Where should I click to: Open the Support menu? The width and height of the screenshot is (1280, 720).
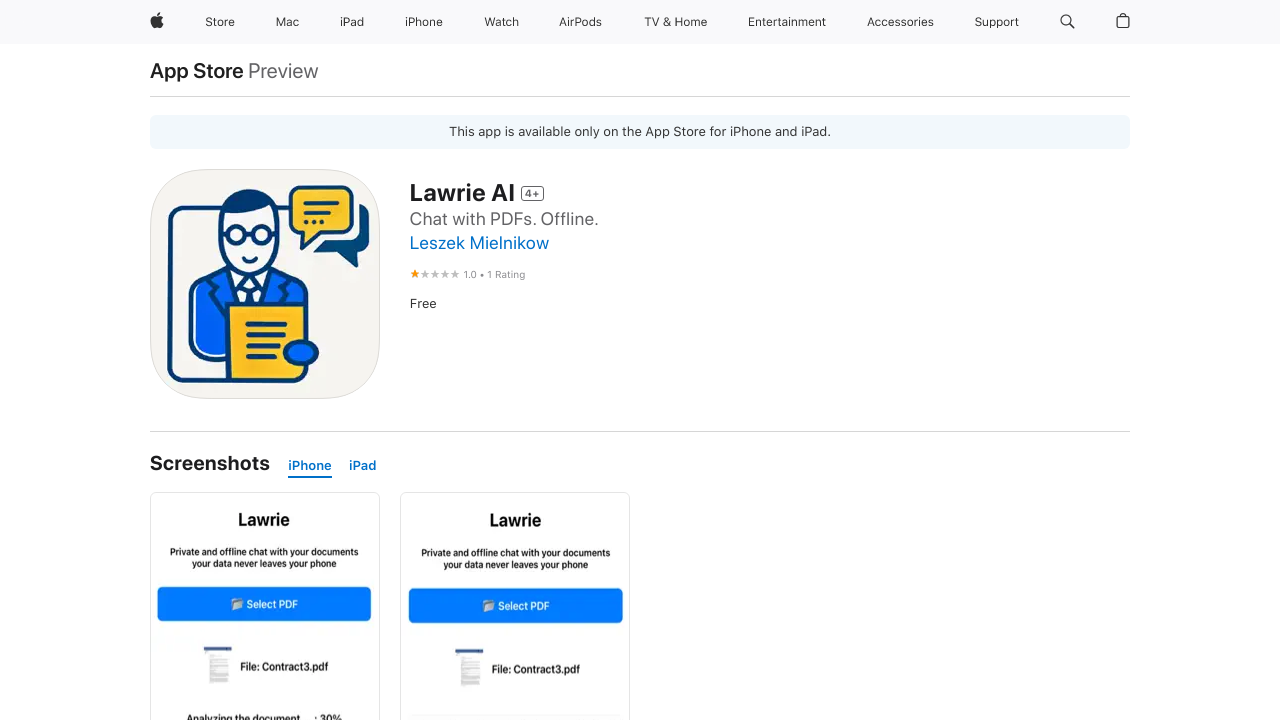[x=997, y=22]
